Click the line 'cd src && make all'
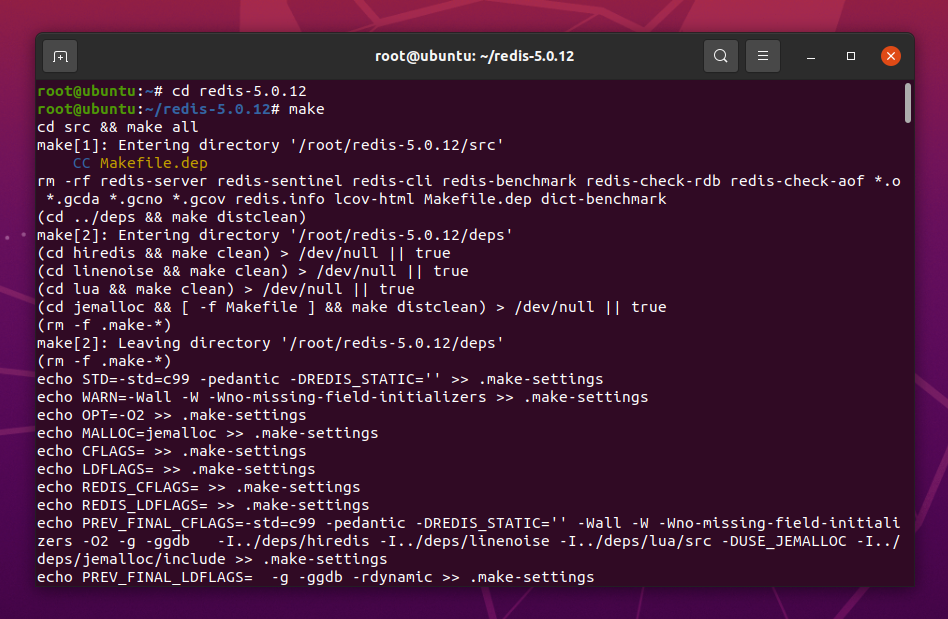The image size is (948, 619). 118,128
